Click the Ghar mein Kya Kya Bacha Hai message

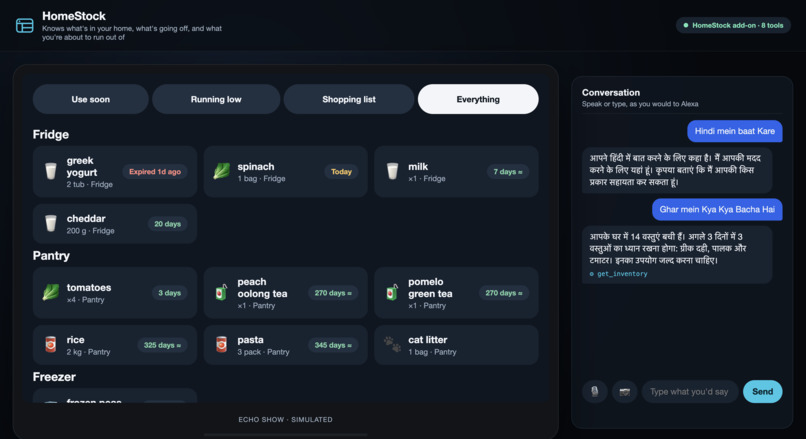point(717,209)
